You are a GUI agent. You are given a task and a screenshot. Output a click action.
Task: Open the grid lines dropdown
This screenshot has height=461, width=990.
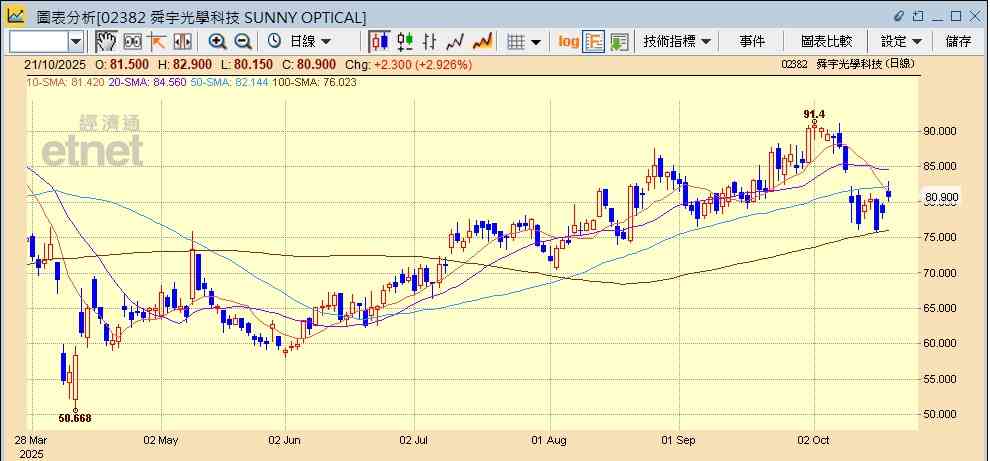(x=523, y=41)
